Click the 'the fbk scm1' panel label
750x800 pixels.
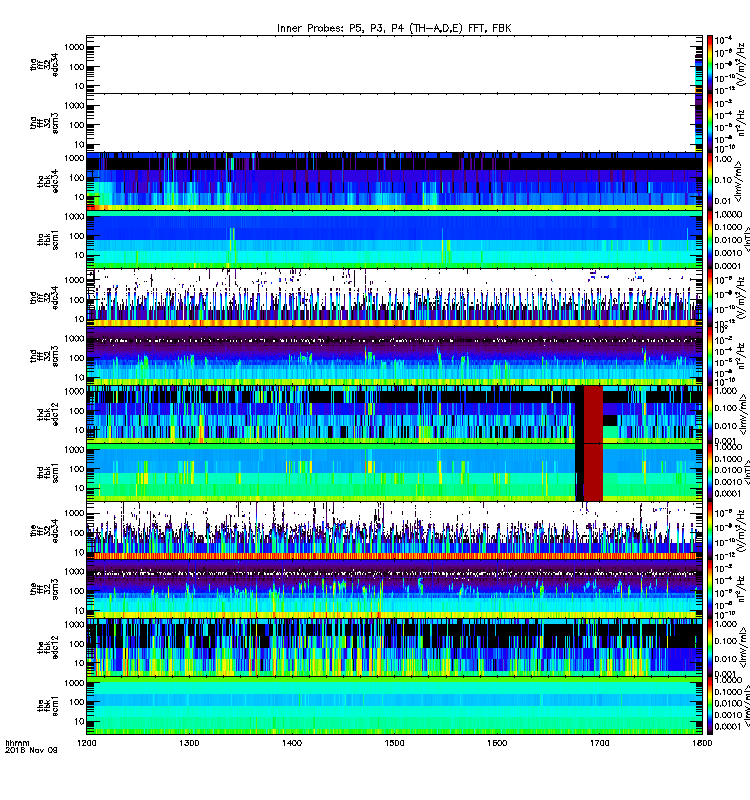[x=48, y=706]
